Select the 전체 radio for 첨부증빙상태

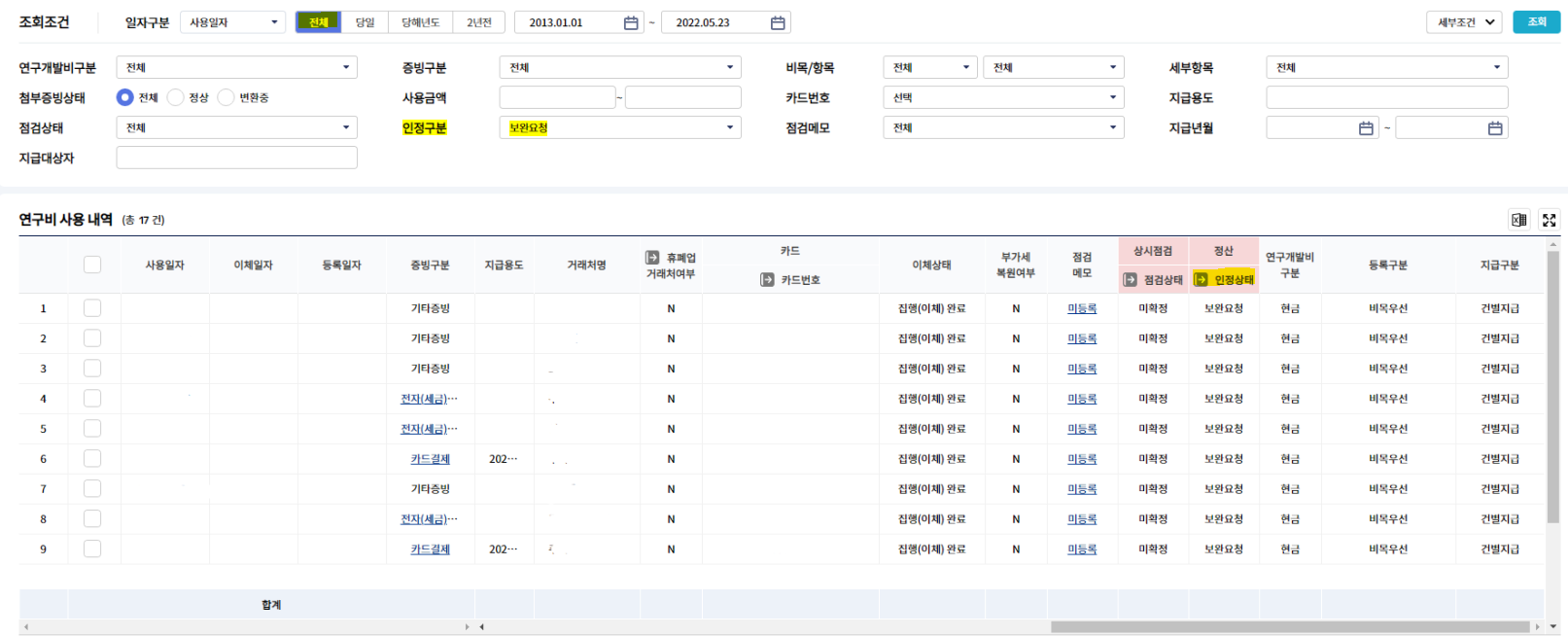coord(124,97)
